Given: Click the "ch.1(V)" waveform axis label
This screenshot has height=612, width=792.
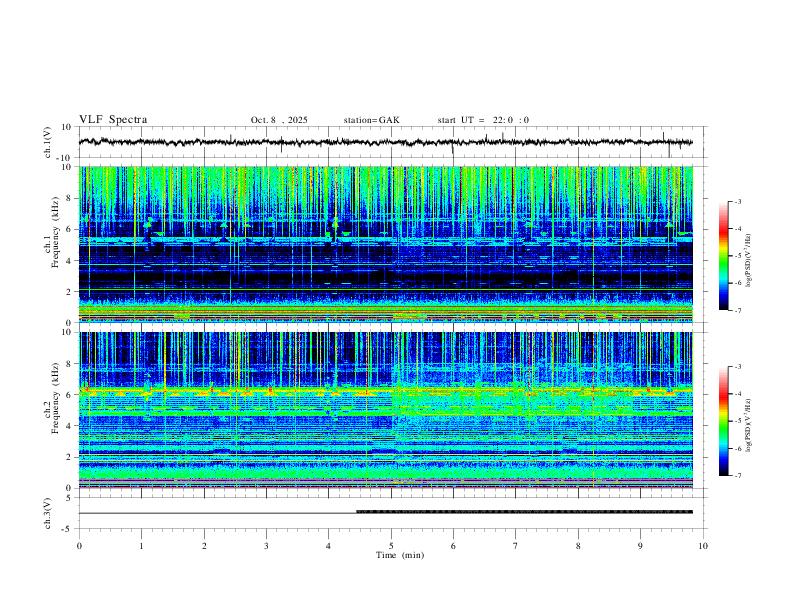Looking at the screenshot, I should pos(48,142).
